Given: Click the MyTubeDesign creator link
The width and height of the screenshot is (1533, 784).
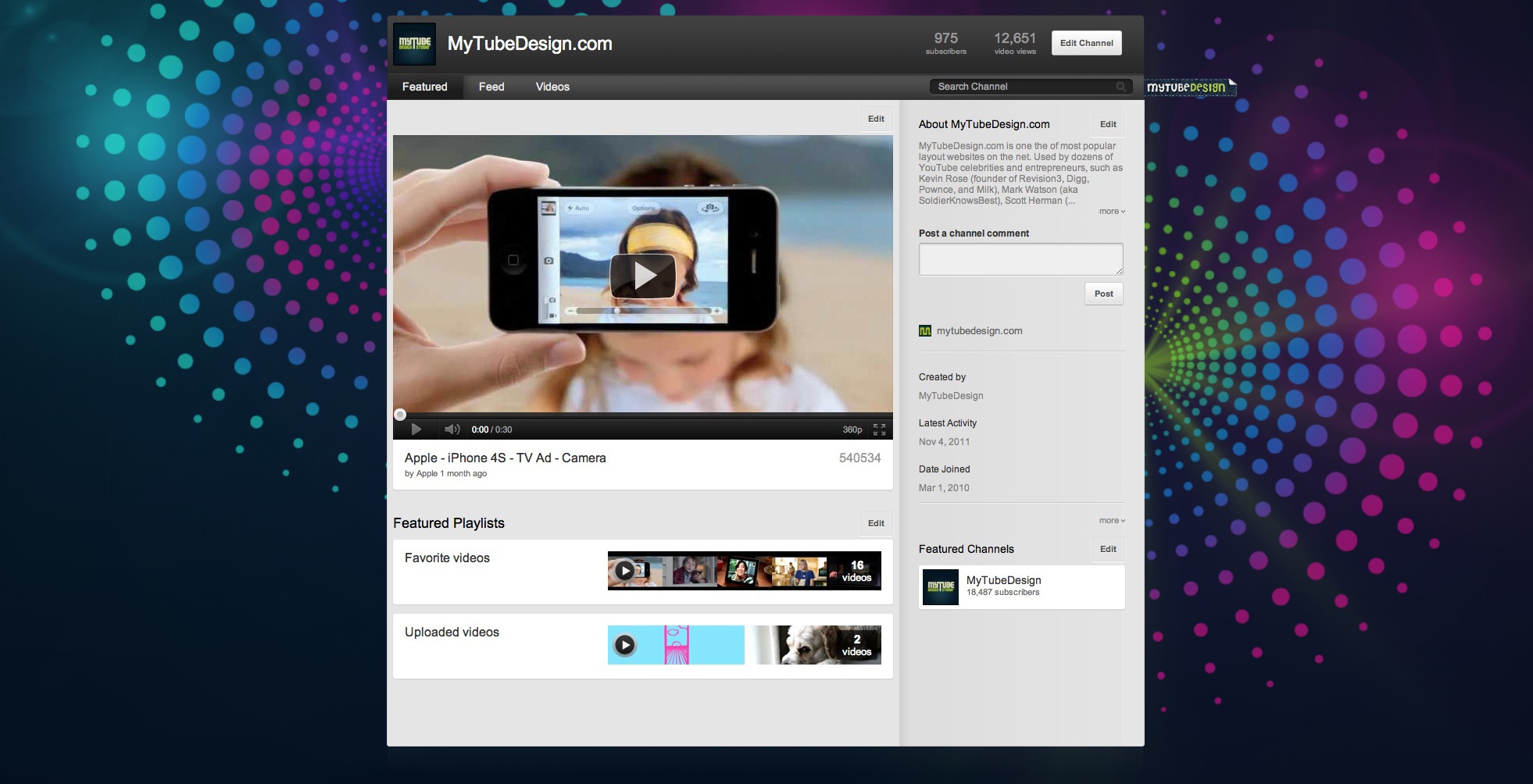Looking at the screenshot, I should click(951, 396).
